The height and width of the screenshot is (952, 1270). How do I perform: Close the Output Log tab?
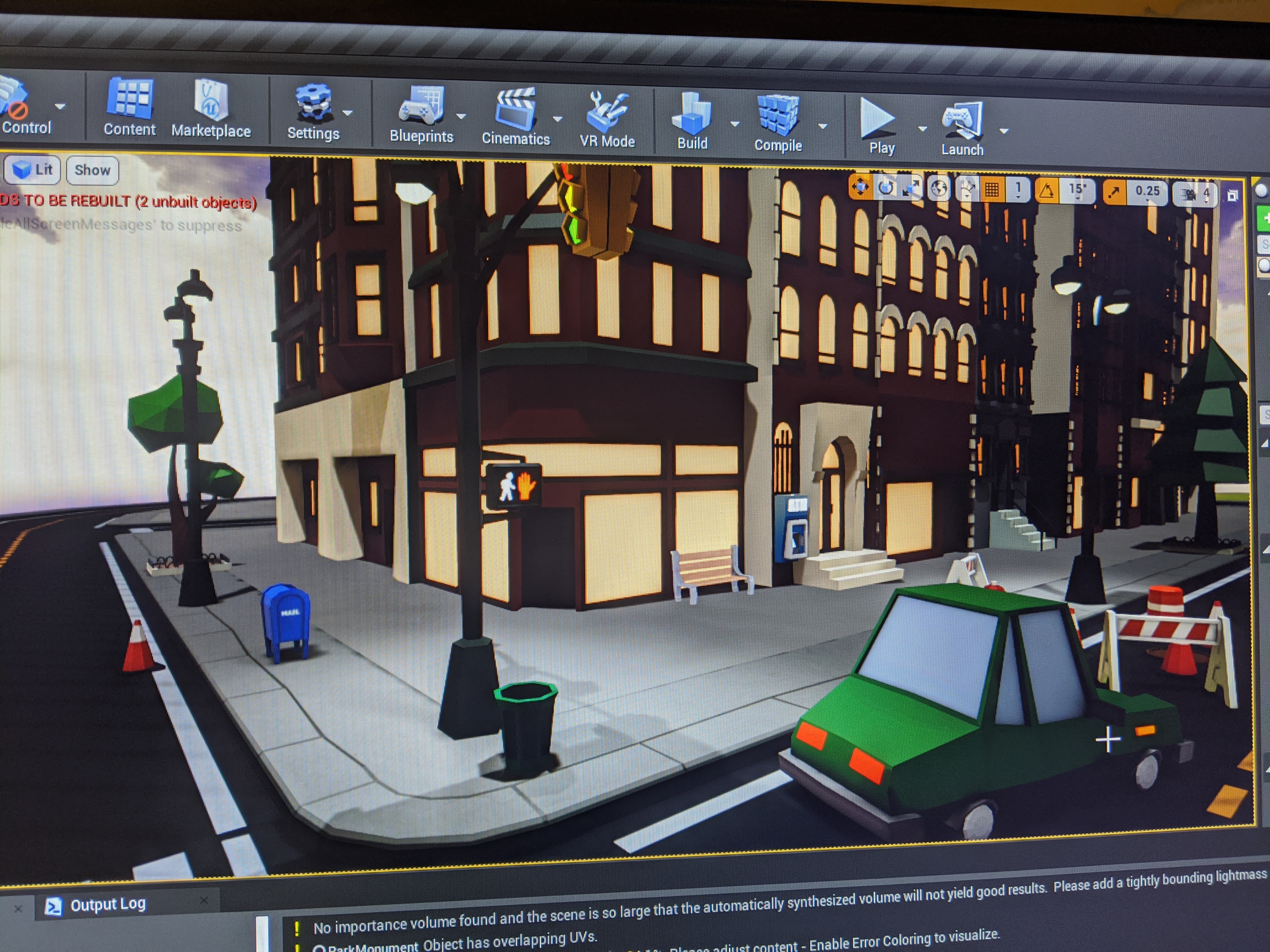(x=204, y=900)
